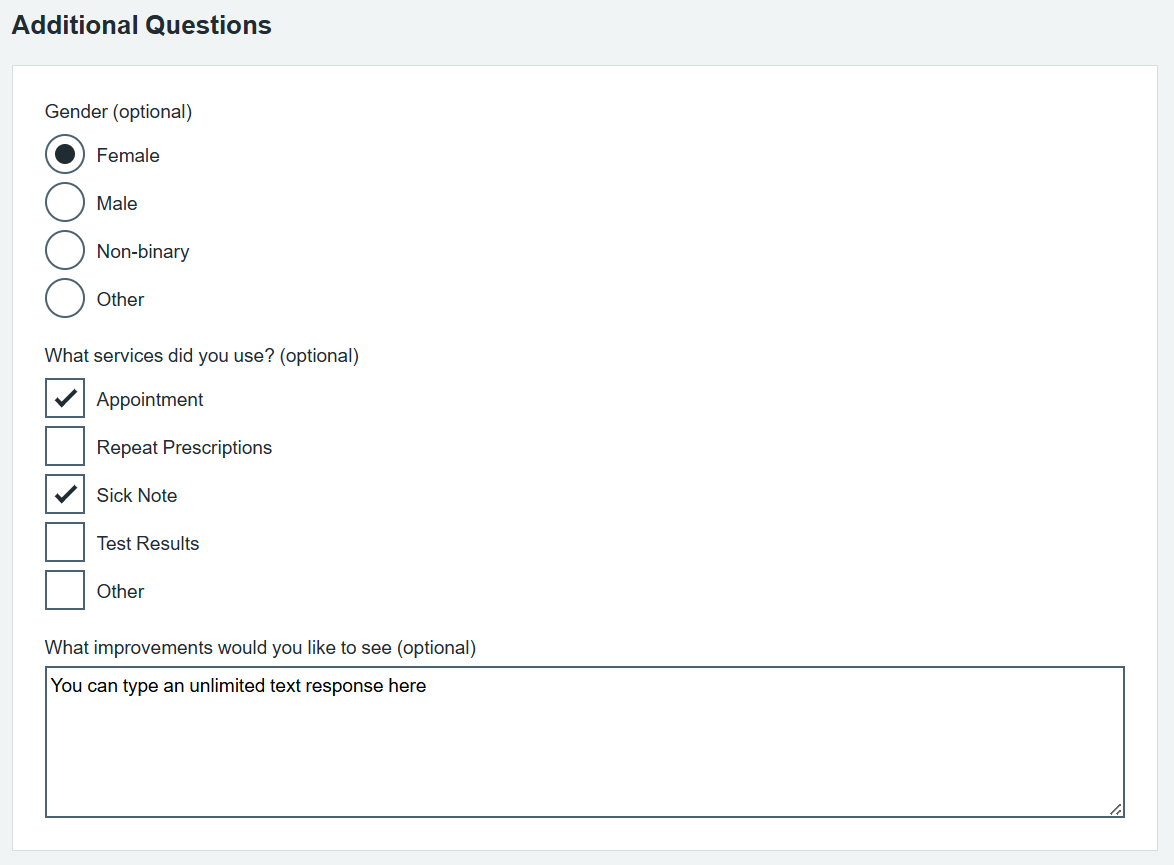Click the 'Repeat Prescriptions' label text
The height and width of the screenshot is (865, 1174).
(x=184, y=448)
